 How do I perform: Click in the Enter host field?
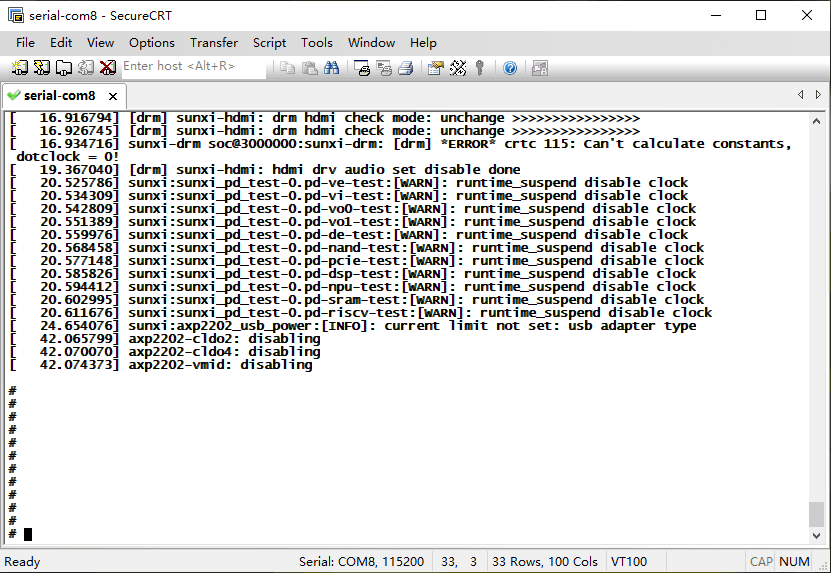[x=193, y=67]
